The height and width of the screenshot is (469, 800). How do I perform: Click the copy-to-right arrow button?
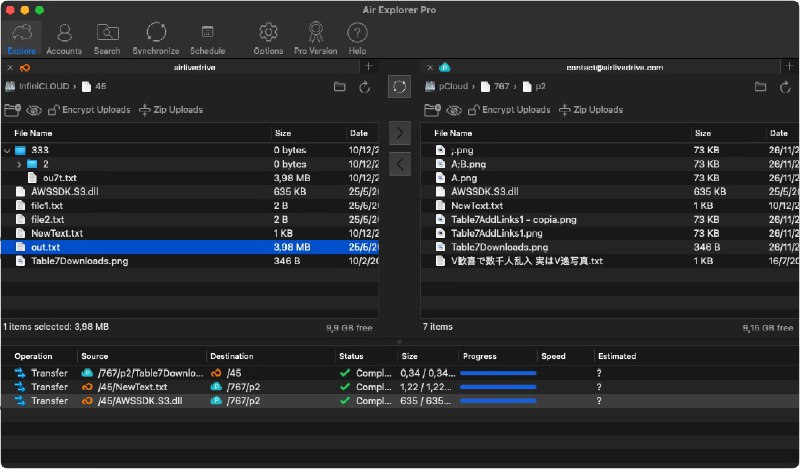click(x=399, y=133)
